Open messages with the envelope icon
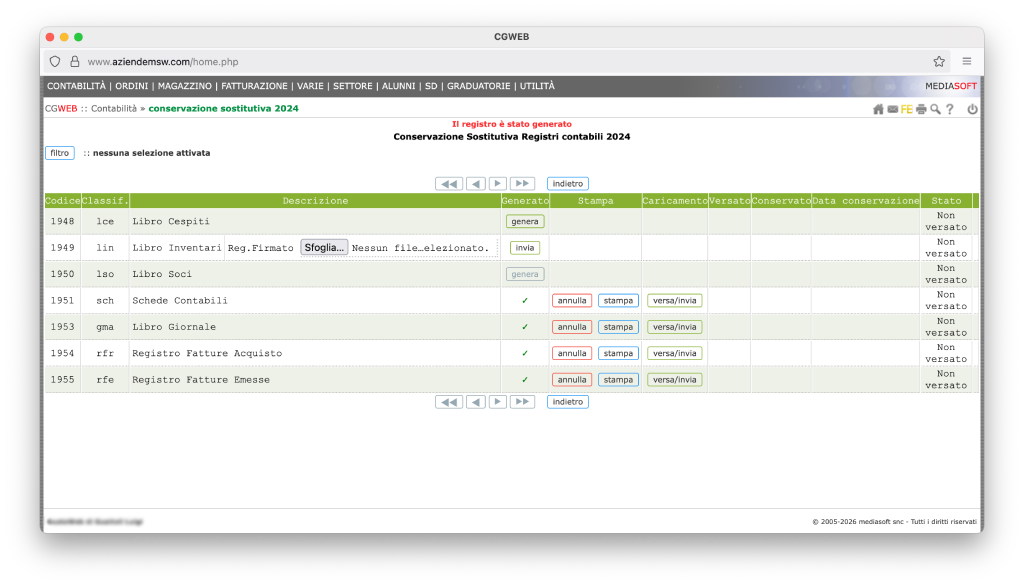 click(892, 109)
